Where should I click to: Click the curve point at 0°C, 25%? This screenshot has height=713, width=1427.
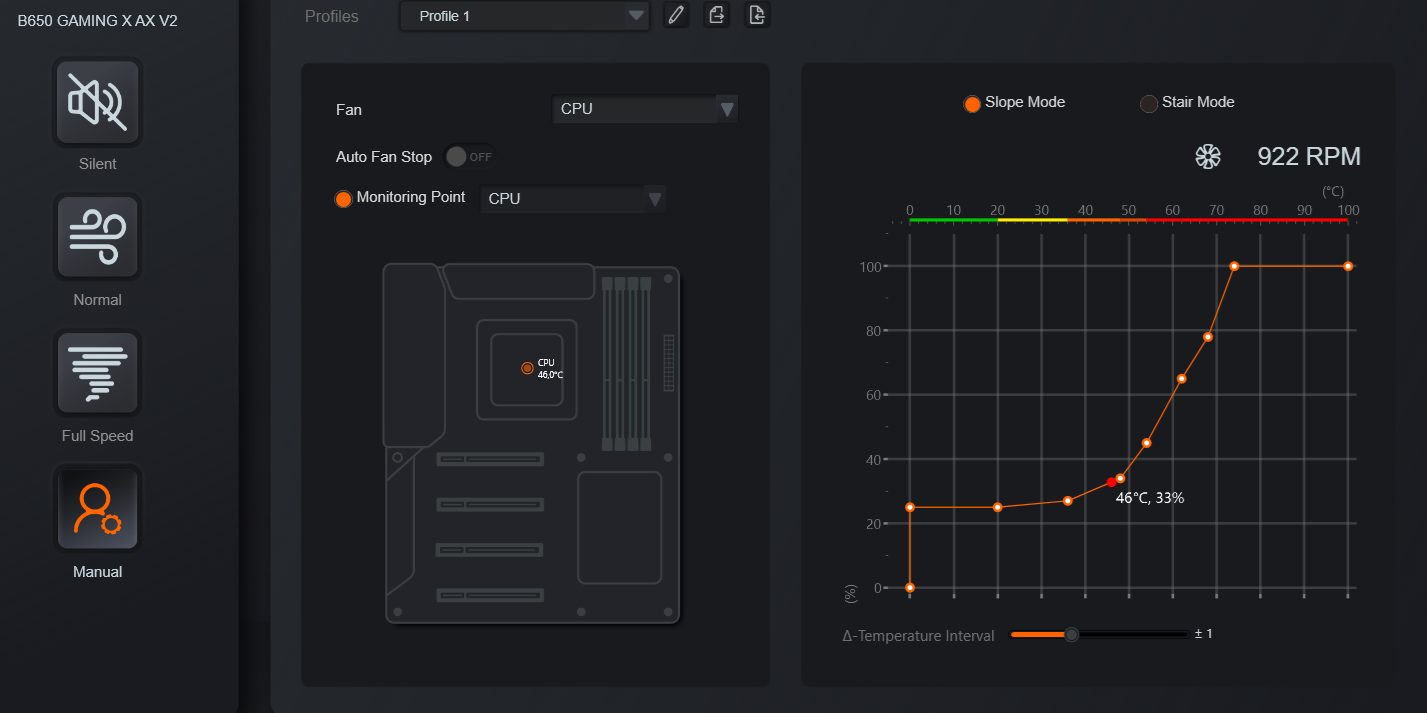click(x=910, y=507)
